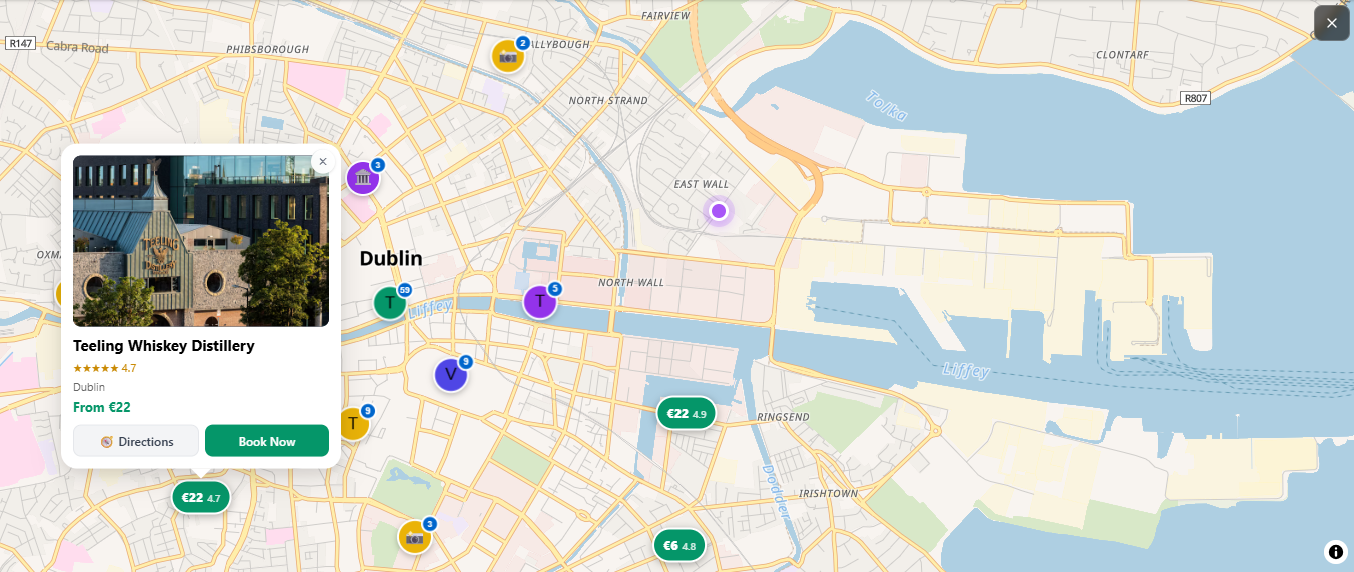Select the €6 4.8 price marker
The image size is (1354, 572).
[x=679, y=545]
